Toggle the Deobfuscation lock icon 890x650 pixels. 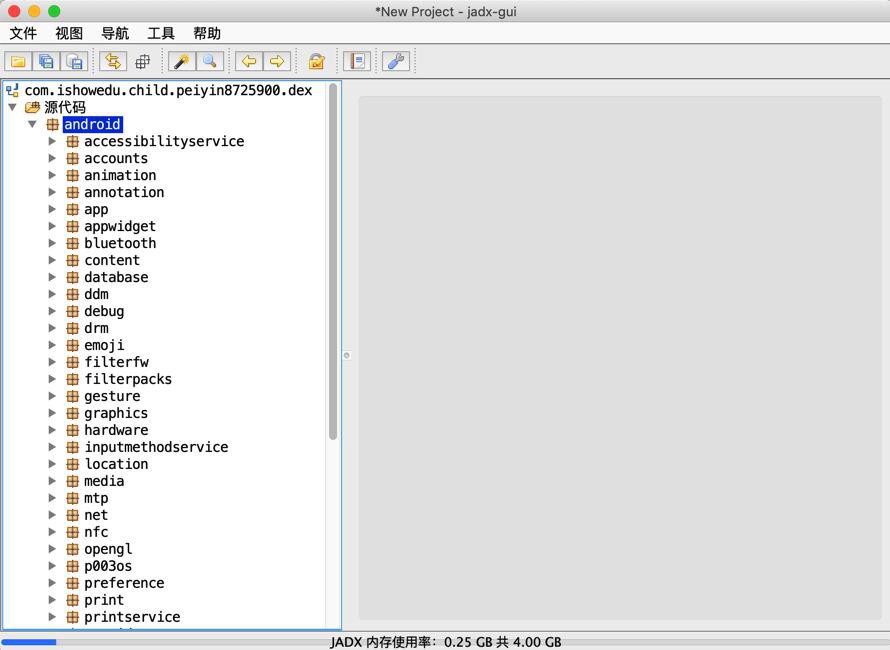(317, 61)
